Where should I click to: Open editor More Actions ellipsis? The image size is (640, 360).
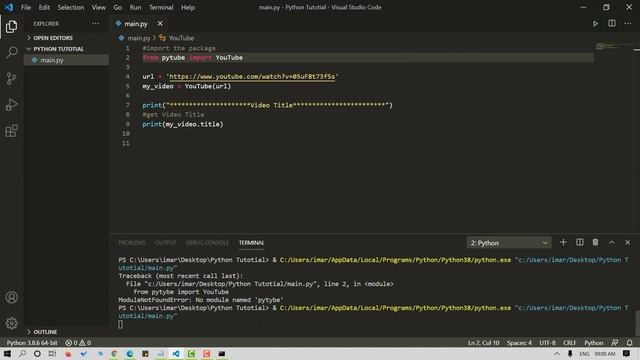pyautogui.click(x=628, y=24)
